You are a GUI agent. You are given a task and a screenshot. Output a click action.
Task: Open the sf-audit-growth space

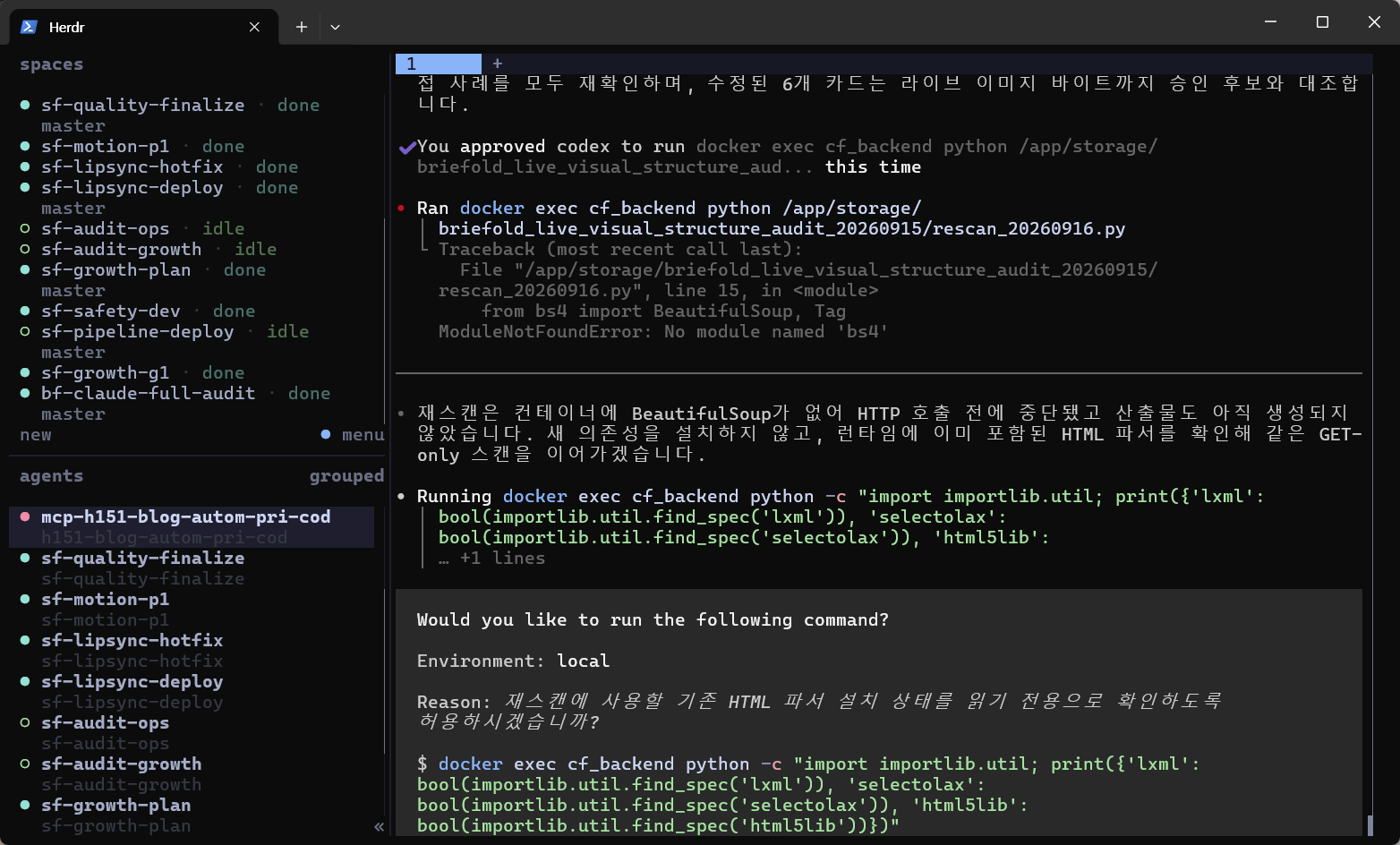121,249
